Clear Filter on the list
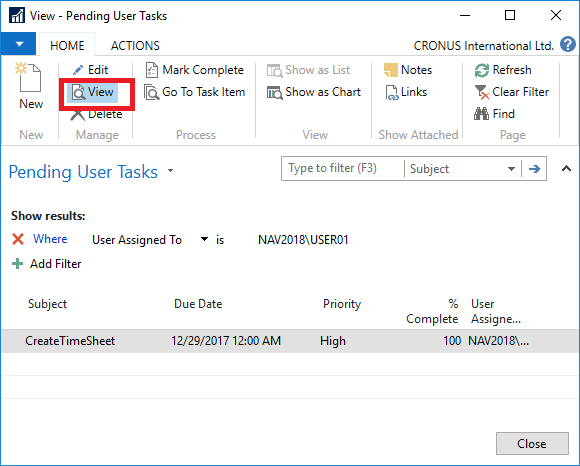 click(511, 92)
